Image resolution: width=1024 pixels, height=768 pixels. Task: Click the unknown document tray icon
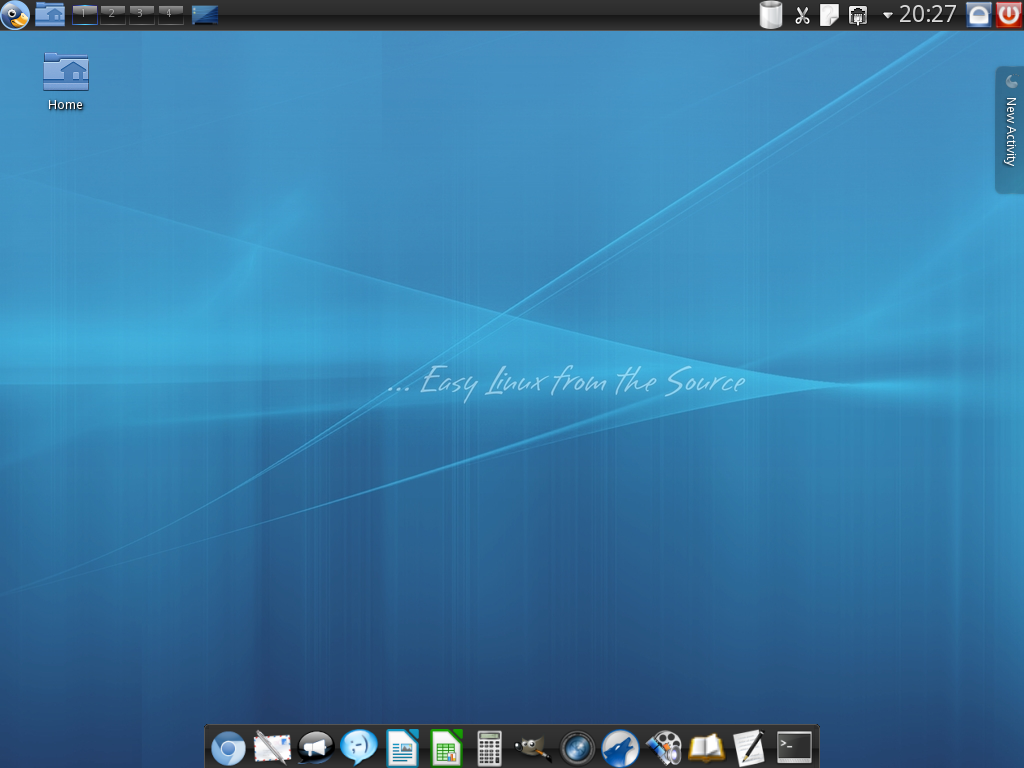pyautogui.click(x=829, y=15)
